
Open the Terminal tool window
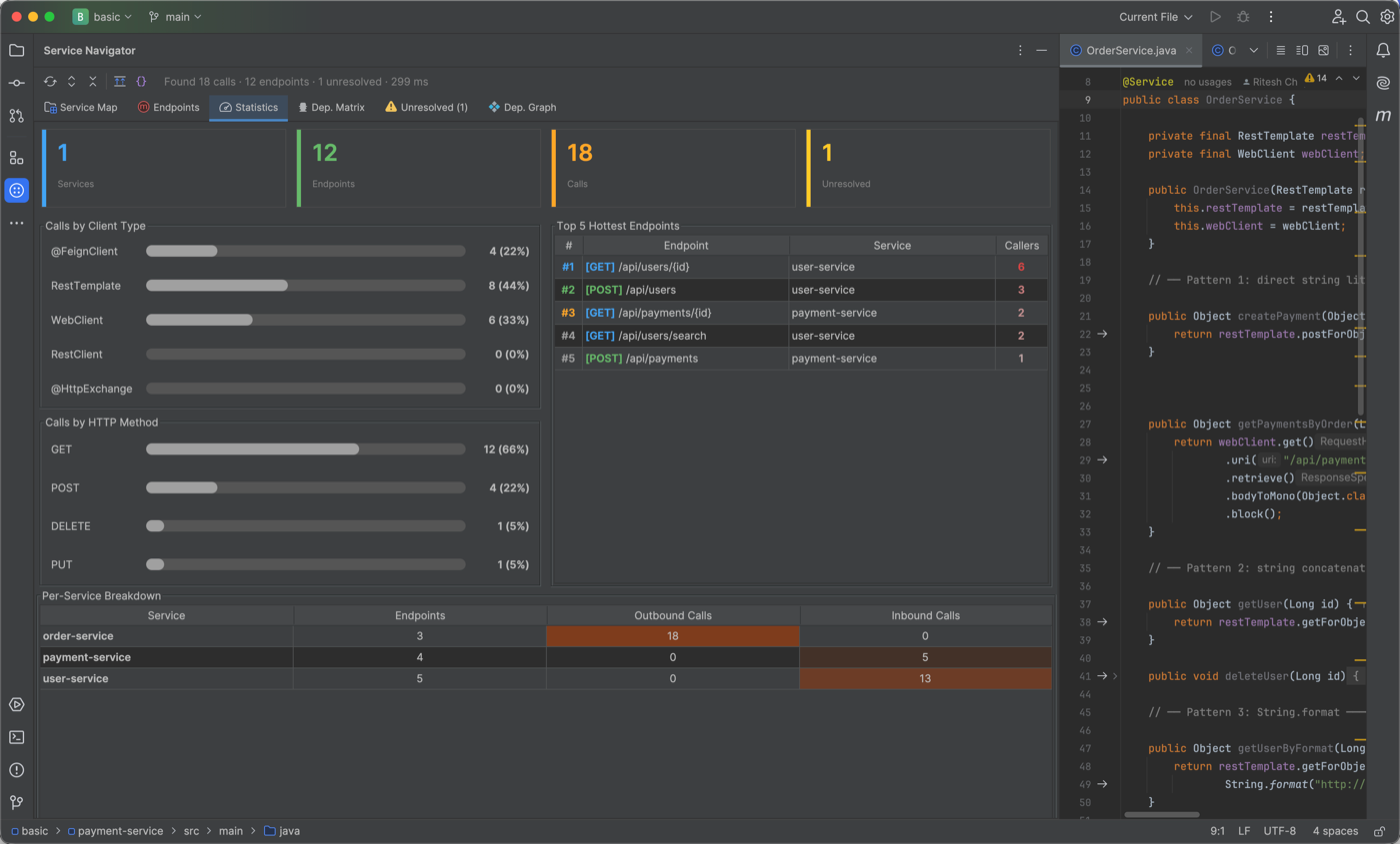coord(17,737)
